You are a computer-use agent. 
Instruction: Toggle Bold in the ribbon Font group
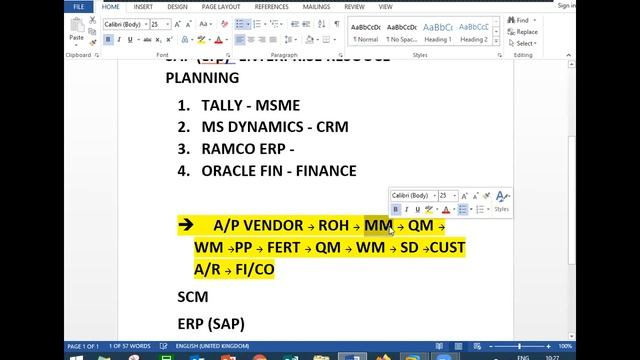[x=108, y=40]
